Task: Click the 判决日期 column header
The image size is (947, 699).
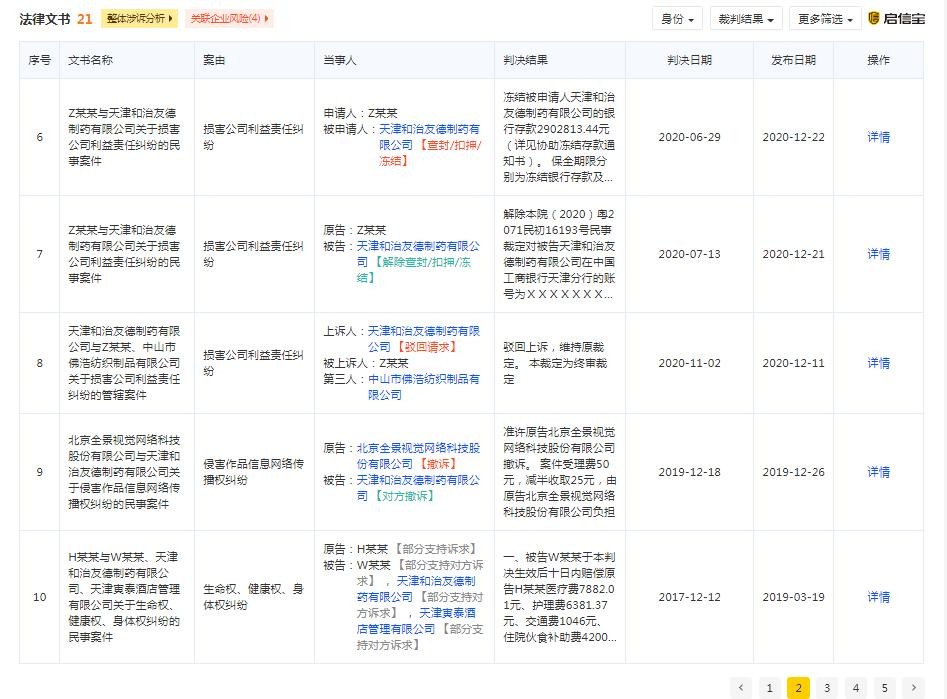Action: click(x=689, y=60)
